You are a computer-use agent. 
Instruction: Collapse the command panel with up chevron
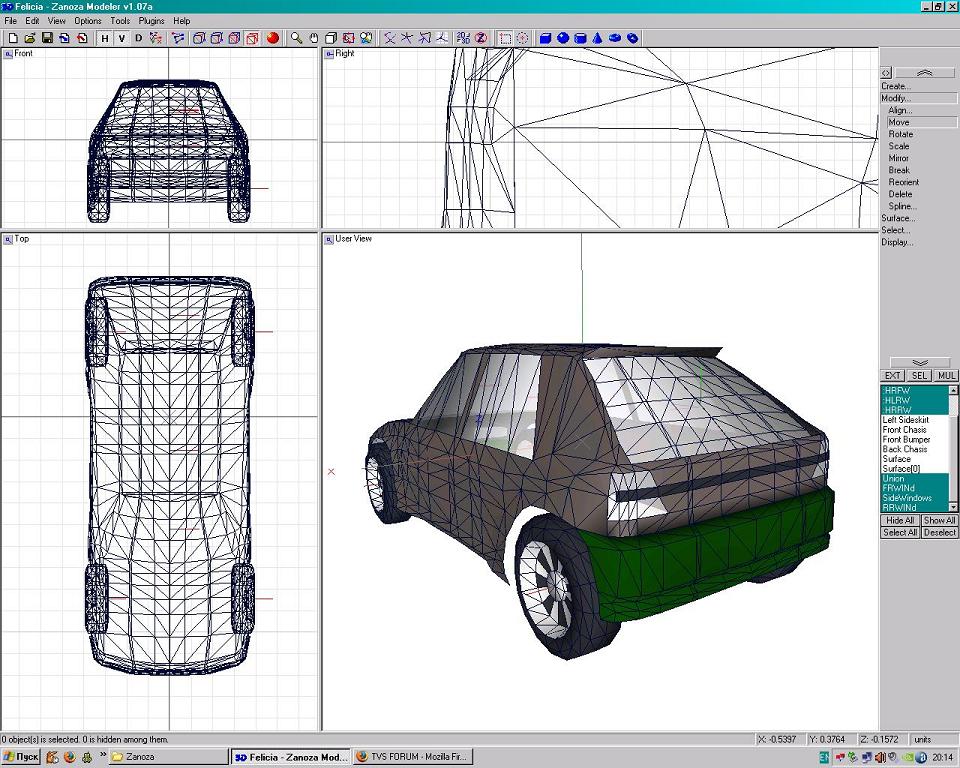[924, 73]
